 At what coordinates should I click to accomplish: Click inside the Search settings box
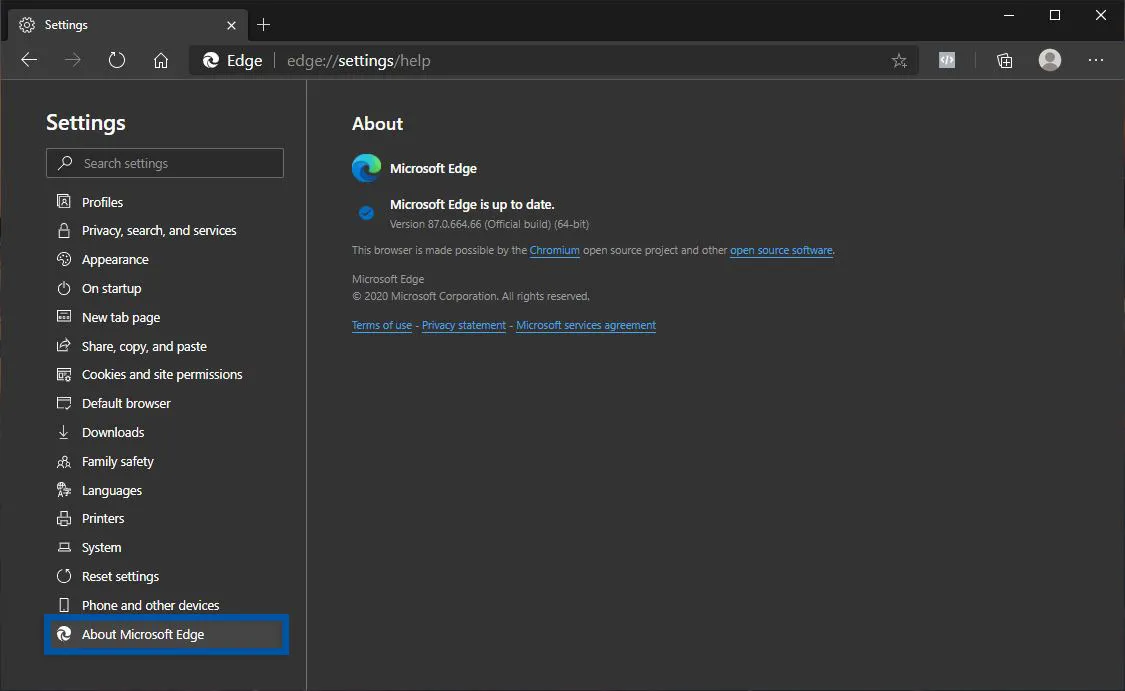(x=165, y=162)
